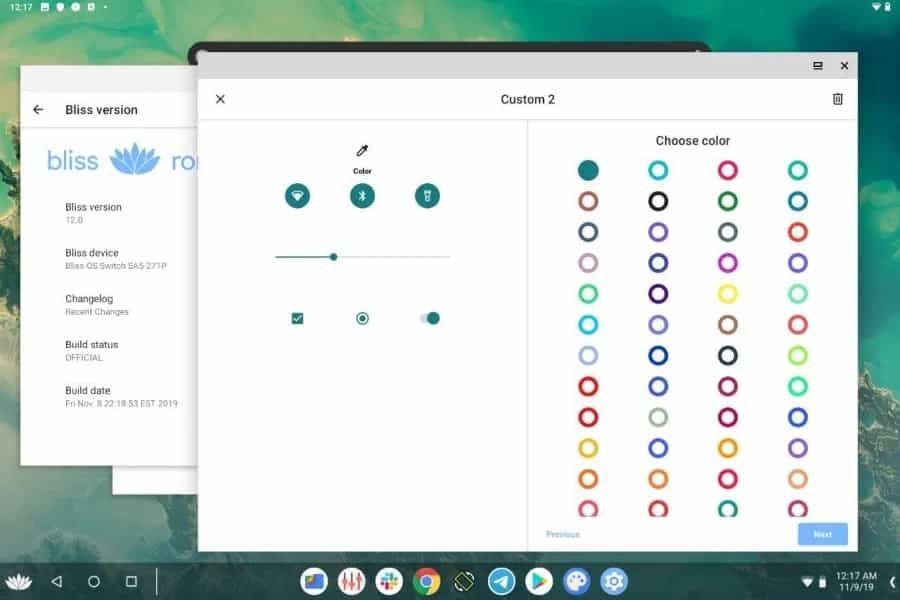The image size is (900, 600).
Task: Open Slack from the taskbar
Action: point(389,581)
